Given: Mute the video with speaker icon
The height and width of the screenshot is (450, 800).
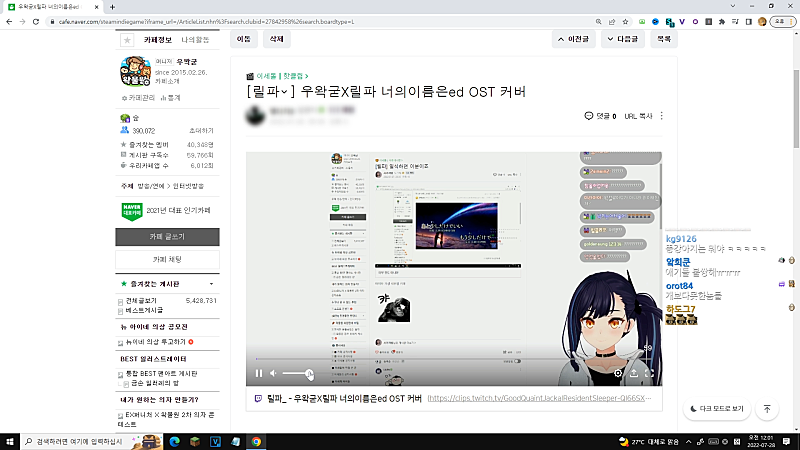Looking at the screenshot, I should point(273,373).
